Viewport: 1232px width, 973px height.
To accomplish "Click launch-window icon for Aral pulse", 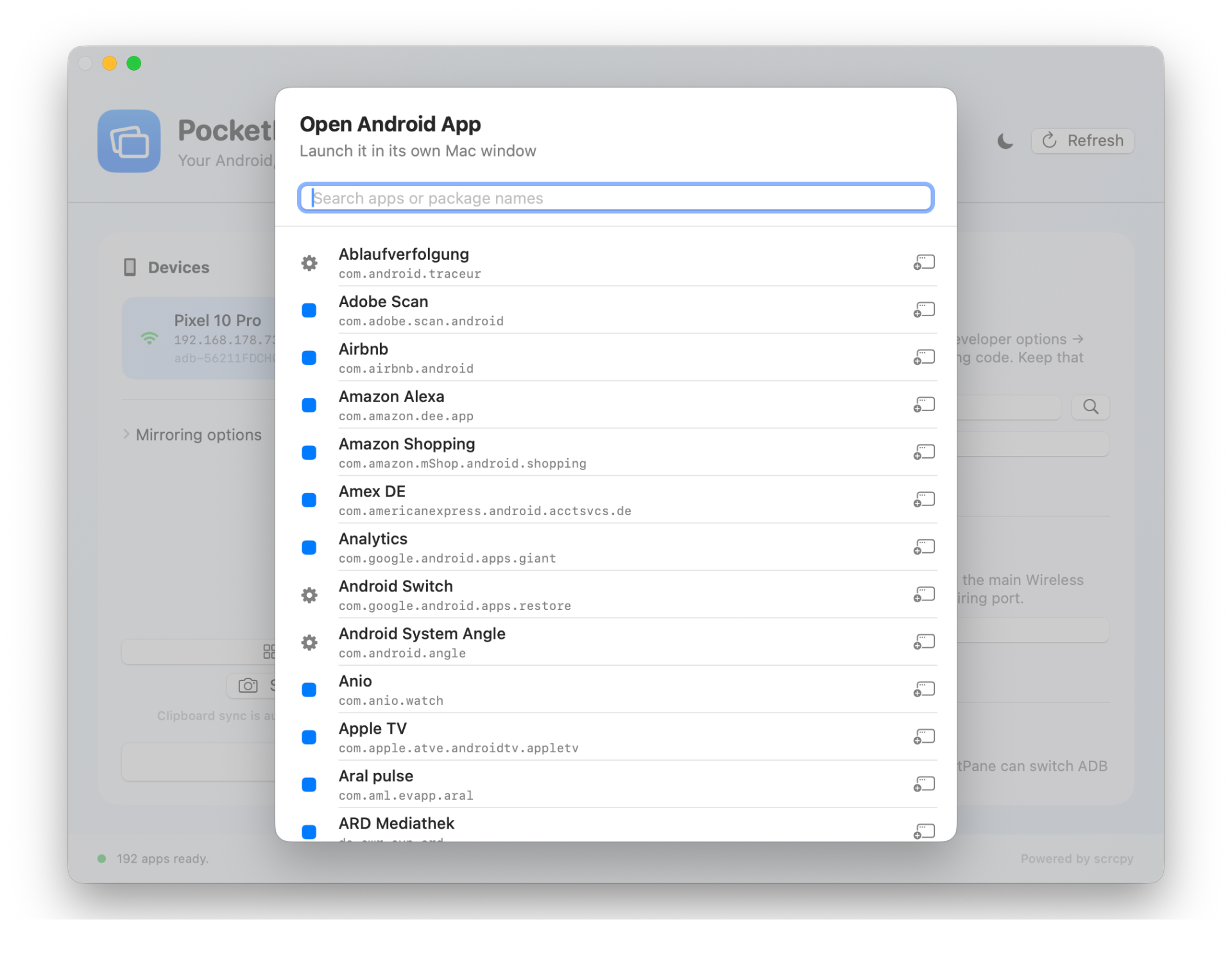I will click(924, 784).
